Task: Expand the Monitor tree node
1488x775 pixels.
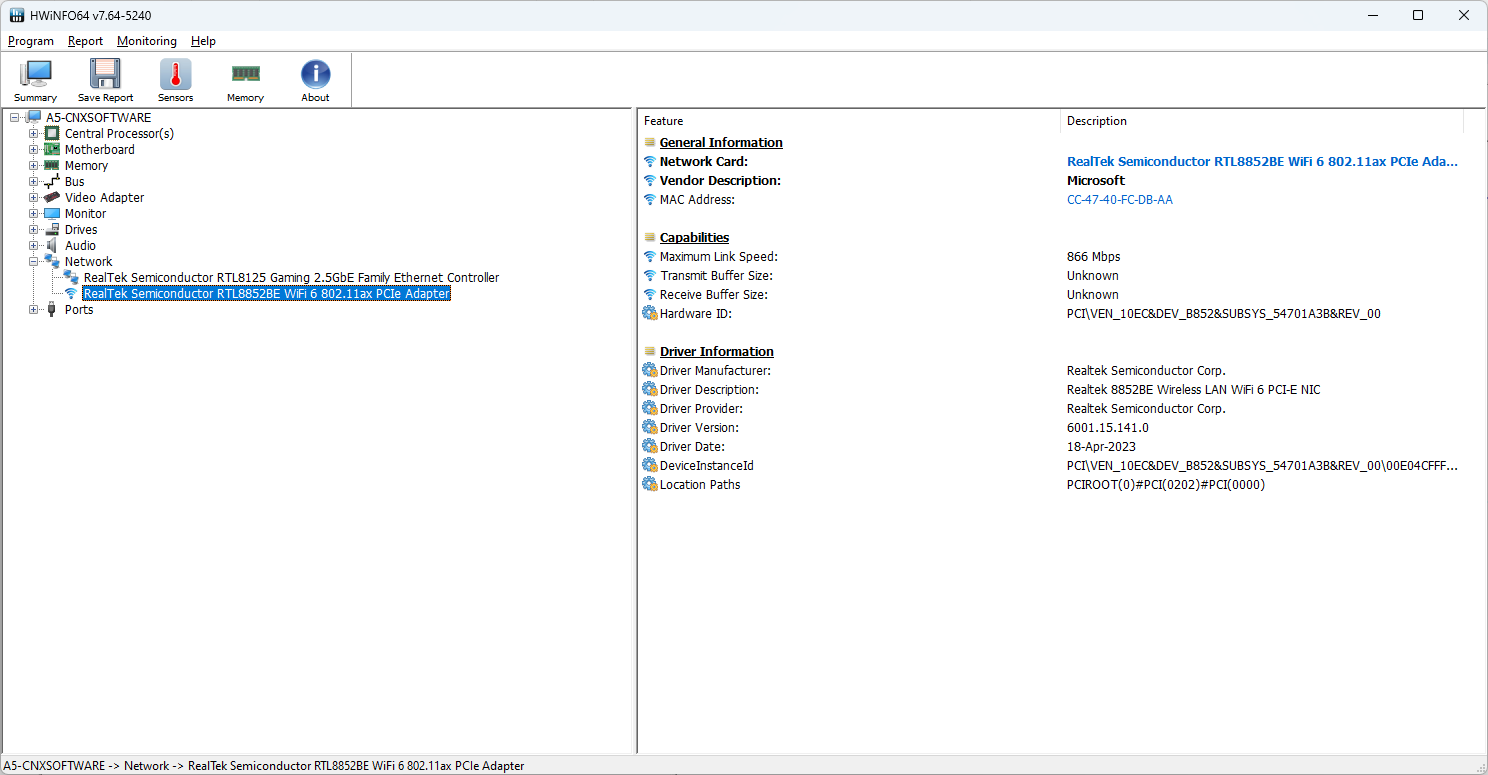Action: pos(34,214)
